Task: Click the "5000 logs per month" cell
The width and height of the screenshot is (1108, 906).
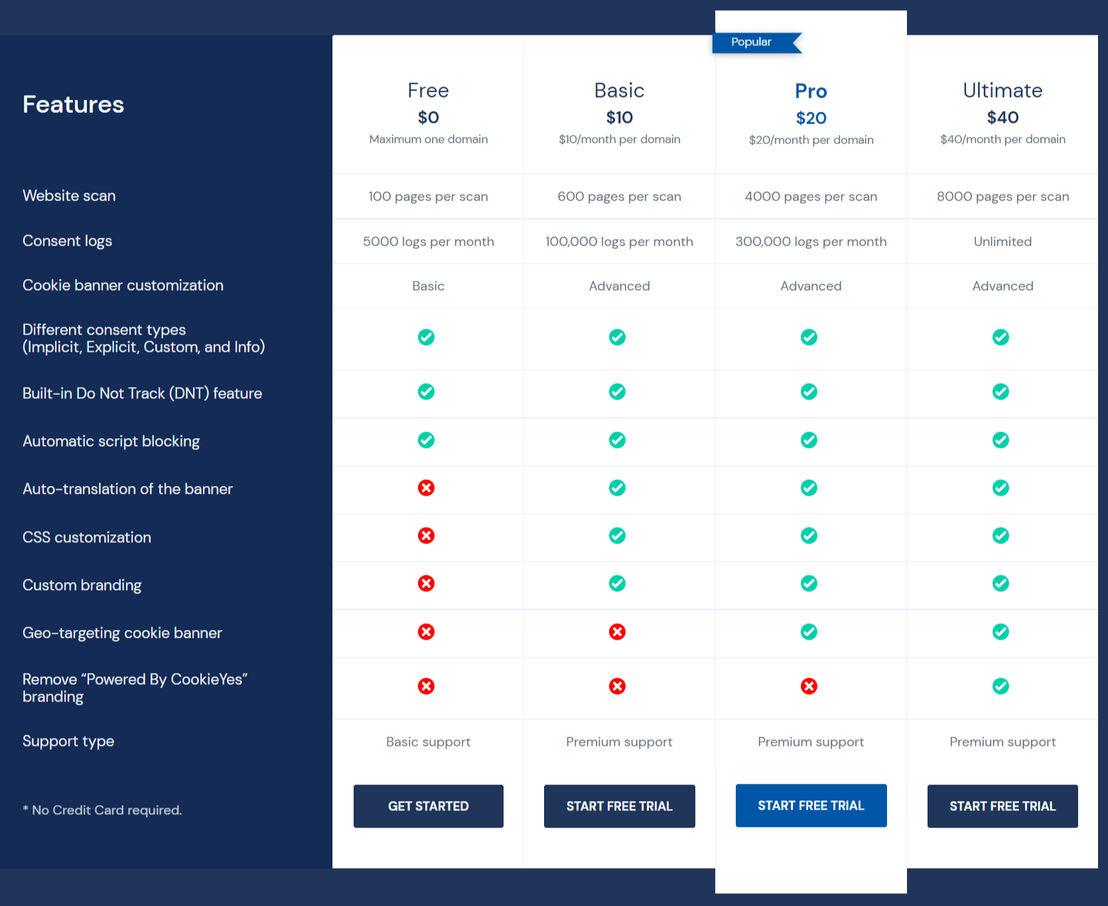Action: pos(428,242)
